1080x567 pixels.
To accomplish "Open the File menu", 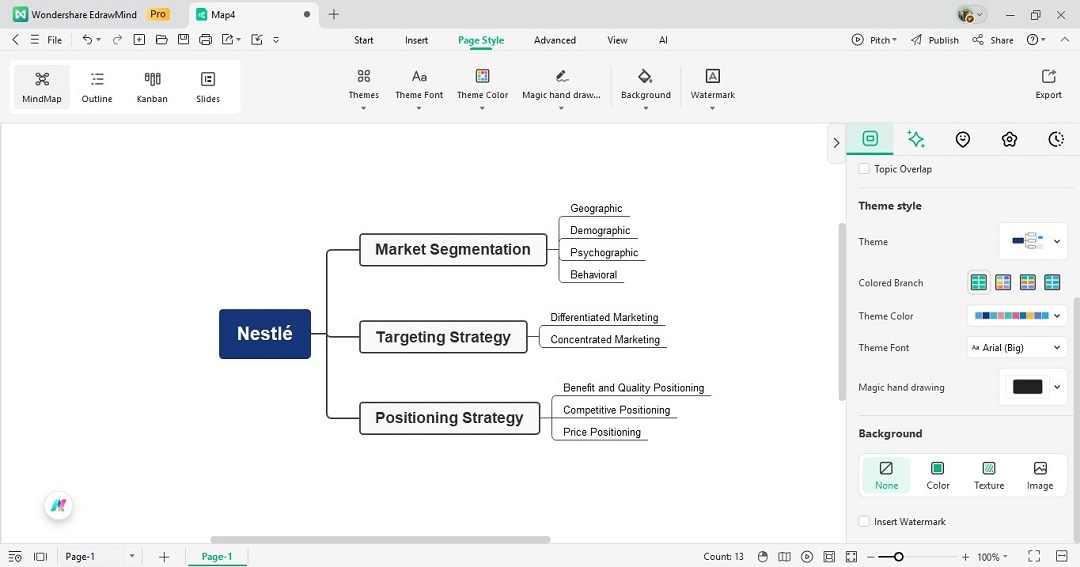I will [47, 40].
